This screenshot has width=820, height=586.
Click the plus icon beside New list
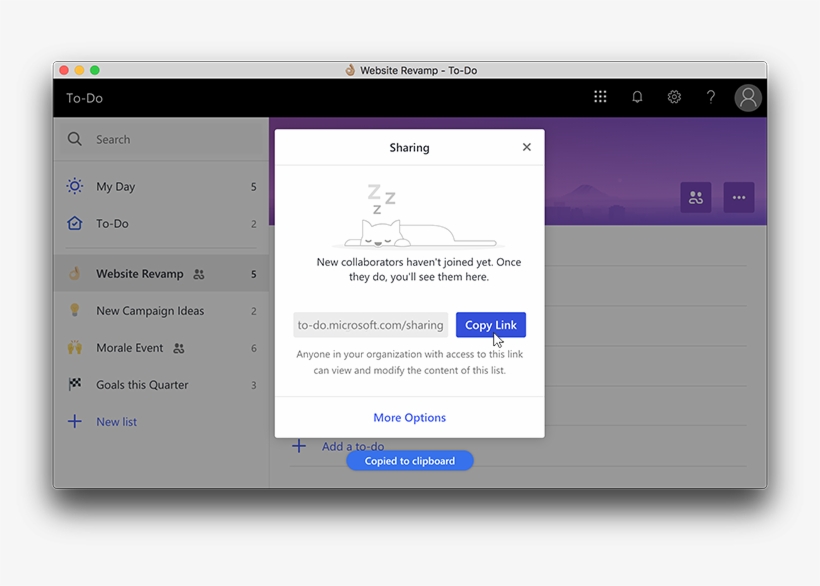[x=75, y=421]
